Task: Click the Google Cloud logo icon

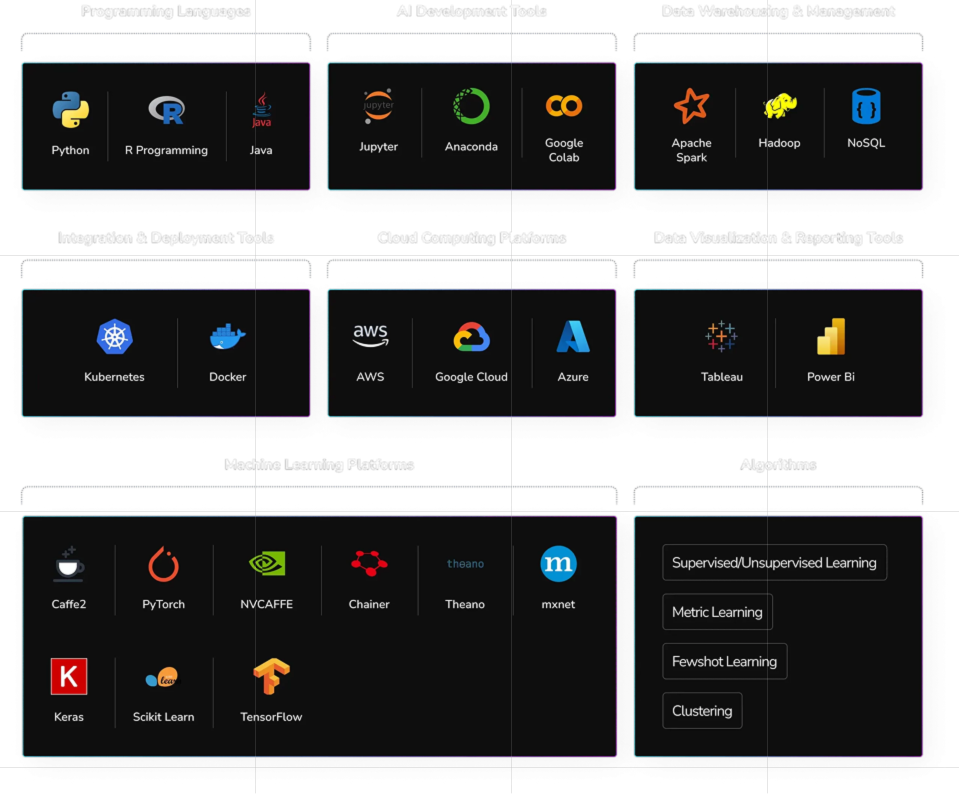Action: (x=471, y=336)
